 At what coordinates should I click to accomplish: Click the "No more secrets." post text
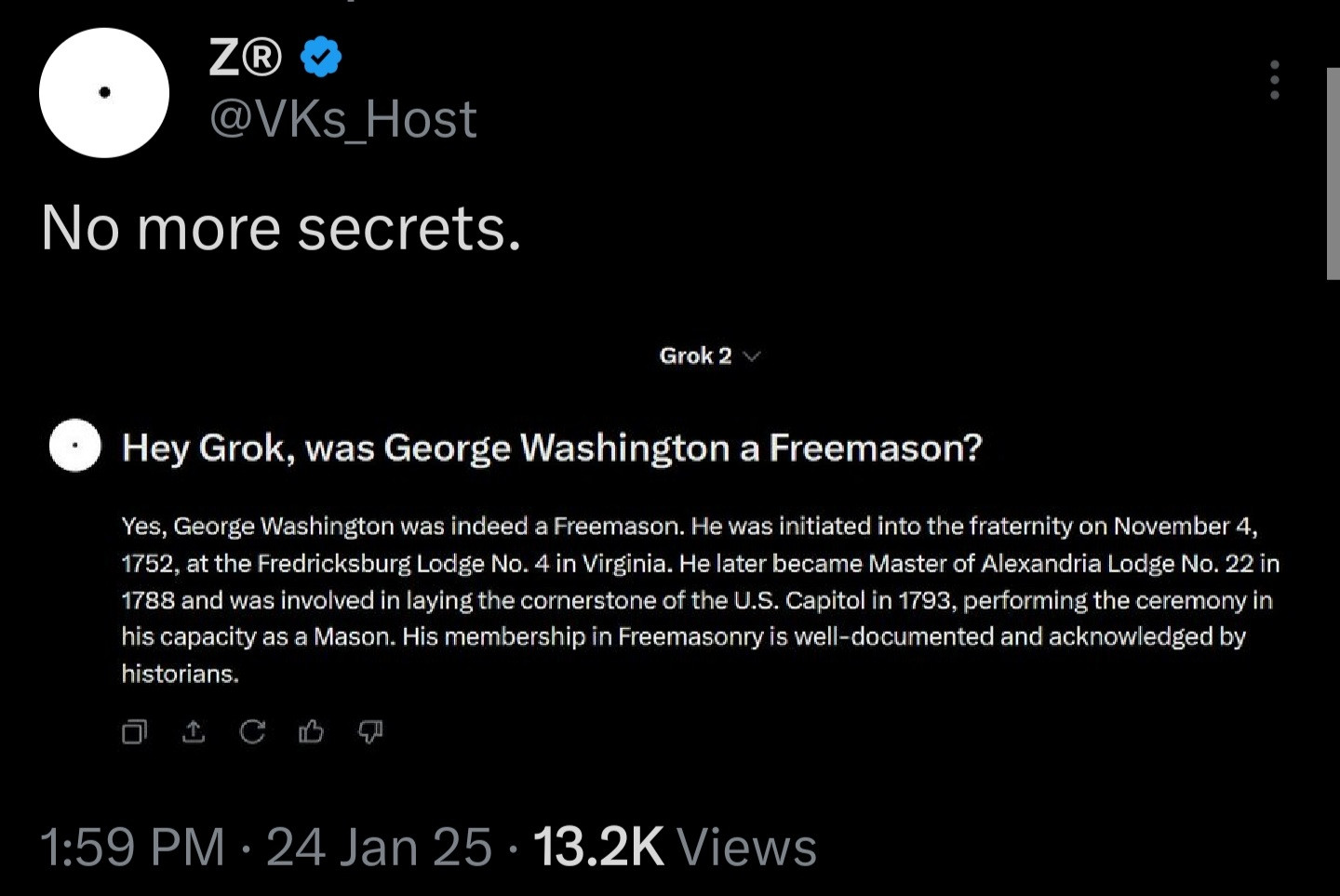coord(281,228)
